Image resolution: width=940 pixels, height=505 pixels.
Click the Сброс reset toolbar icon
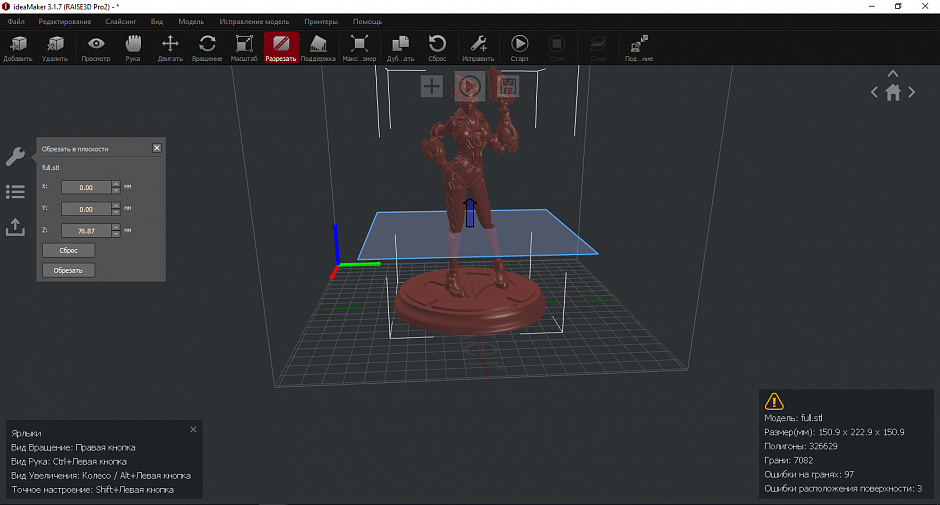[437, 48]
